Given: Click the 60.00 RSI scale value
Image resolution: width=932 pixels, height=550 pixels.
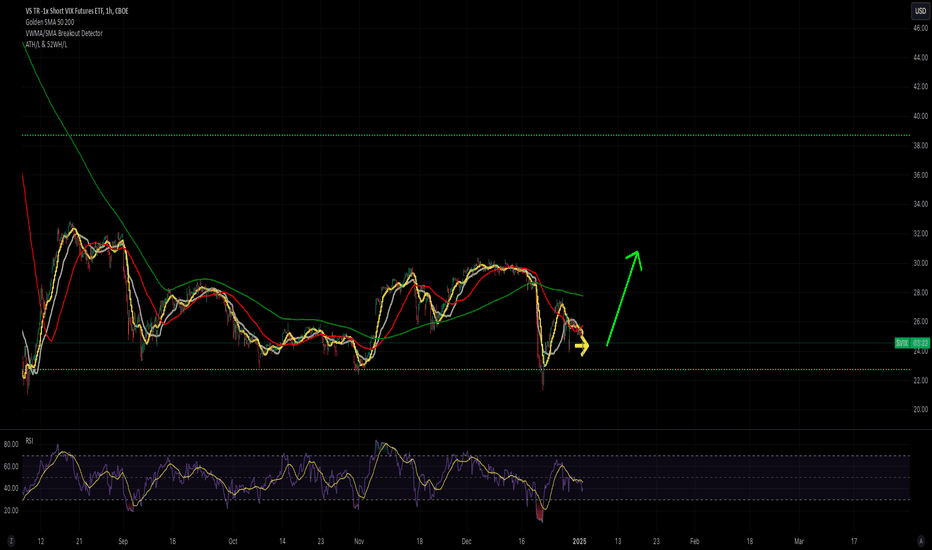Looking at the screenshot, I should [11, 467].
